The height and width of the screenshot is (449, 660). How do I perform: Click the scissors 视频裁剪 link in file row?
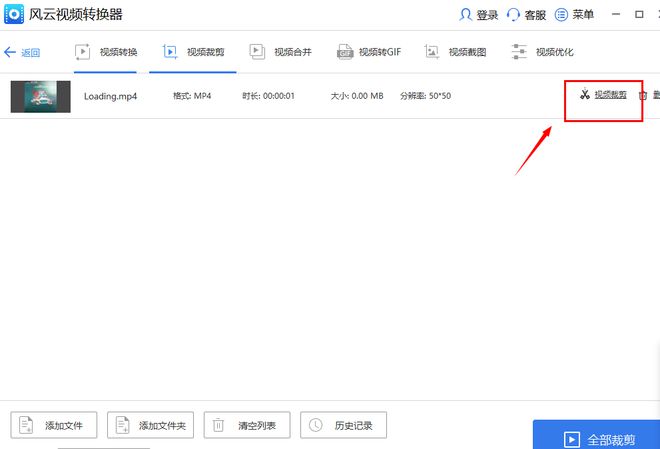click(603, 95)
